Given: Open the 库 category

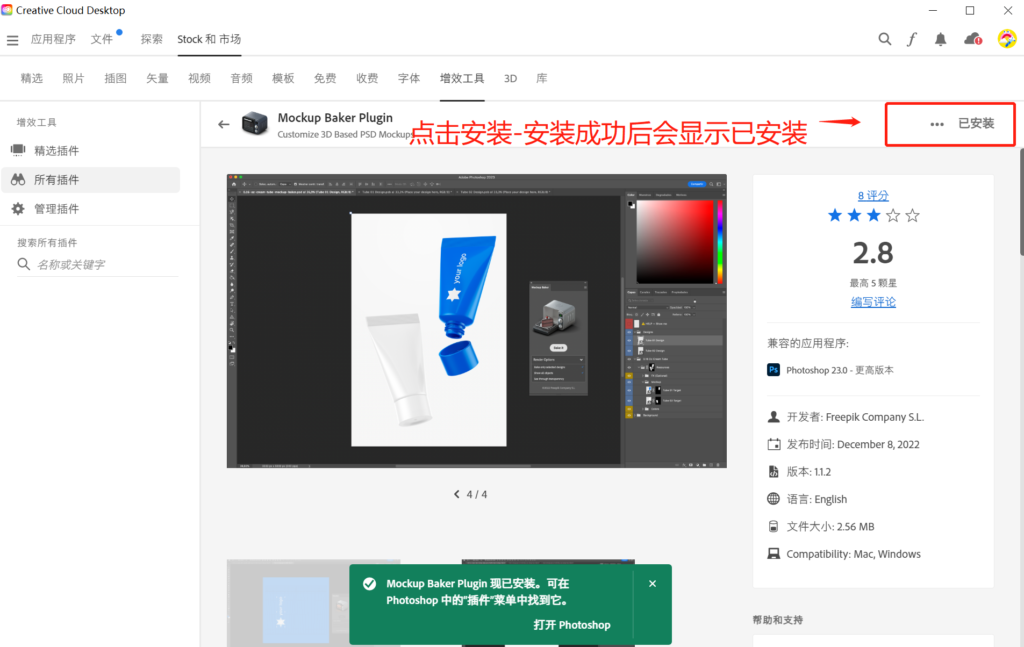Looking at the screenshot, I should pyautogui.click(x=541, y=78).
